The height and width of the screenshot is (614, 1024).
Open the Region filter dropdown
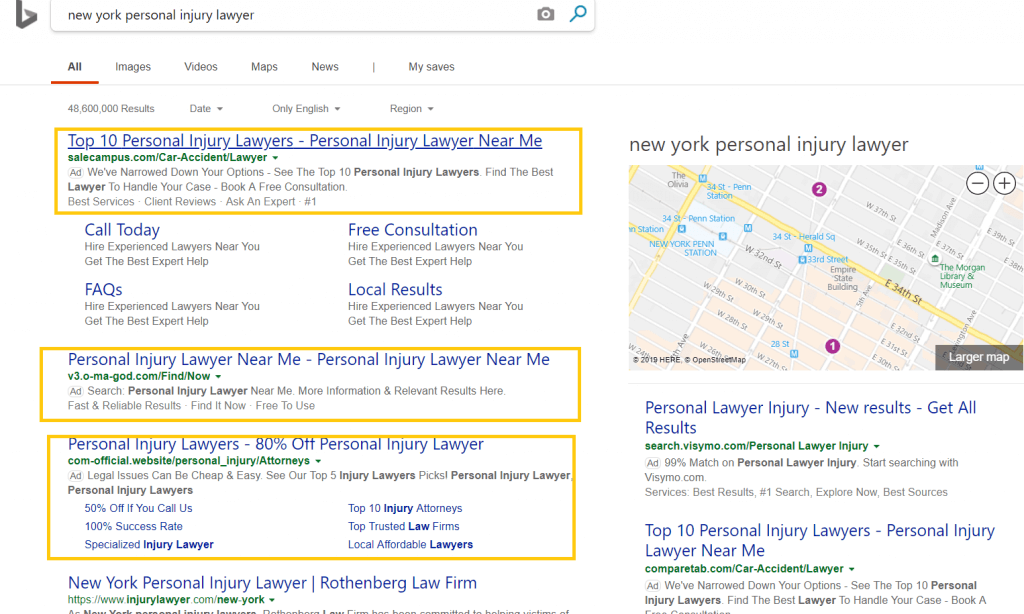(411, 108)
